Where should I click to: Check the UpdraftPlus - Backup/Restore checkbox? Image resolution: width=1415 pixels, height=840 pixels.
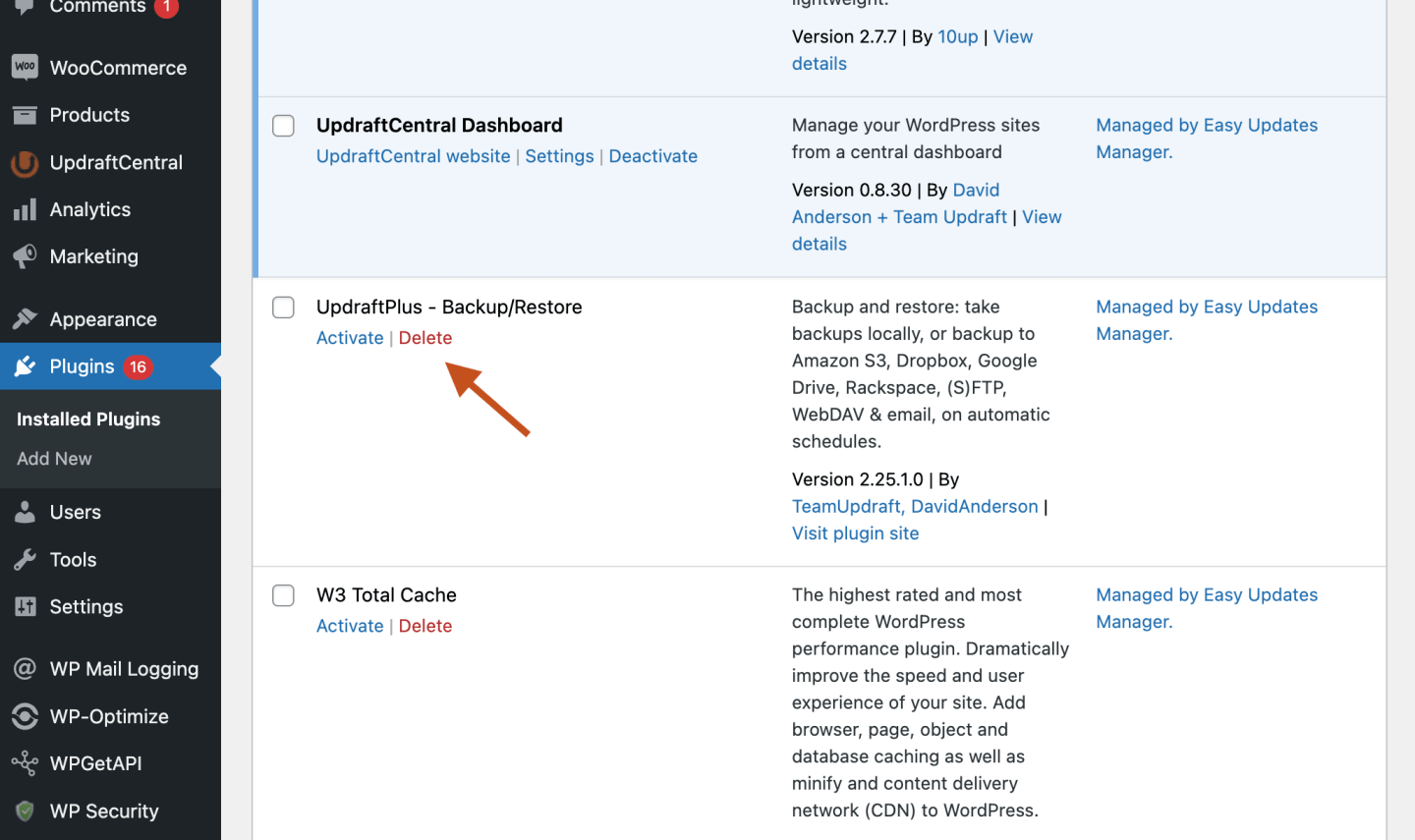[283, 307]
